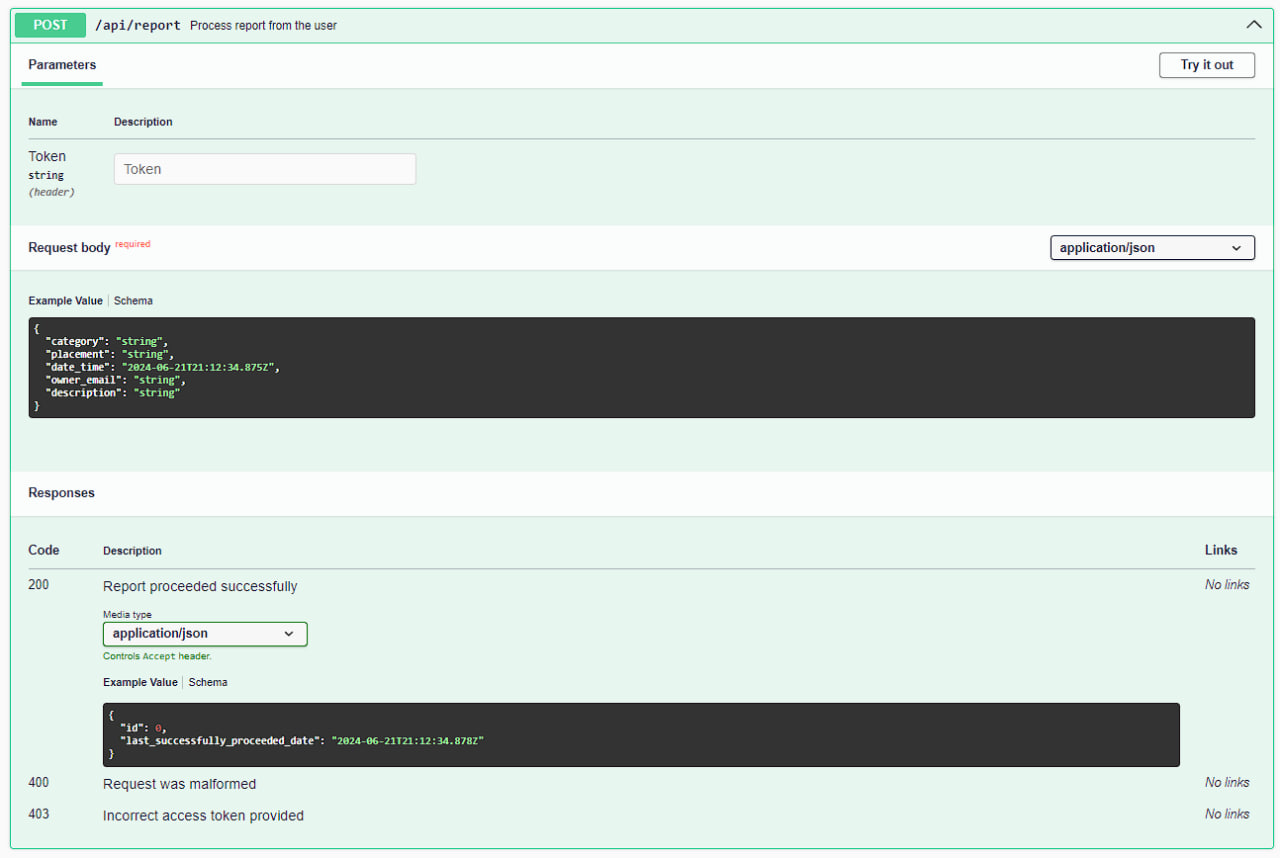Screen dimensions: 1280x858
Task: Click the 403 response code
Action: (38, 814)
